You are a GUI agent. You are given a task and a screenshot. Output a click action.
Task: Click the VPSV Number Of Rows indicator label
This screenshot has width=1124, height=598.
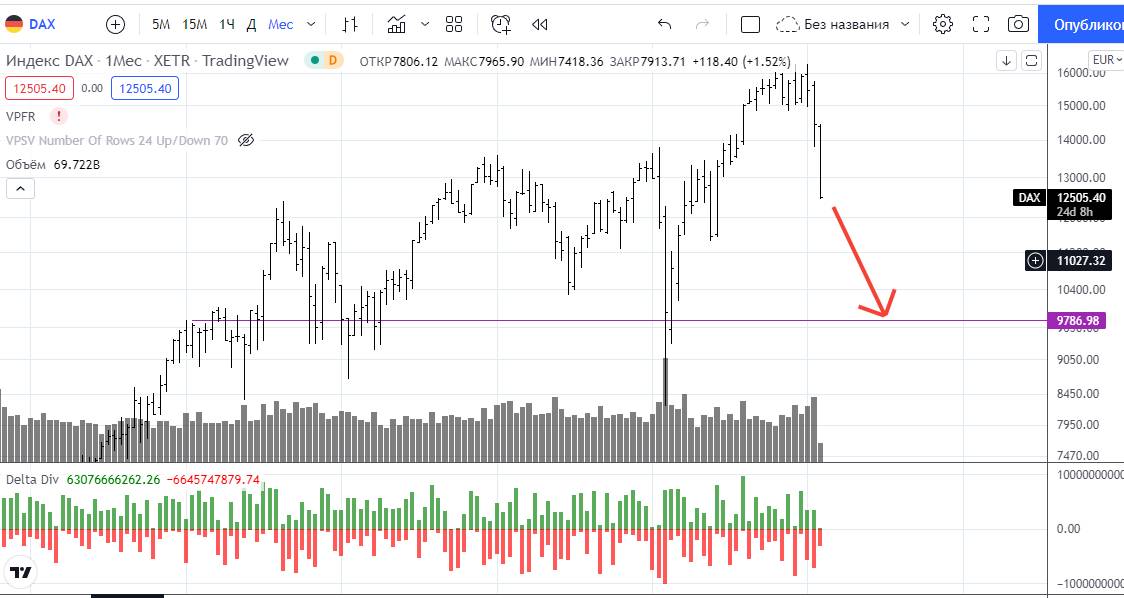click(x=117, y=141)
